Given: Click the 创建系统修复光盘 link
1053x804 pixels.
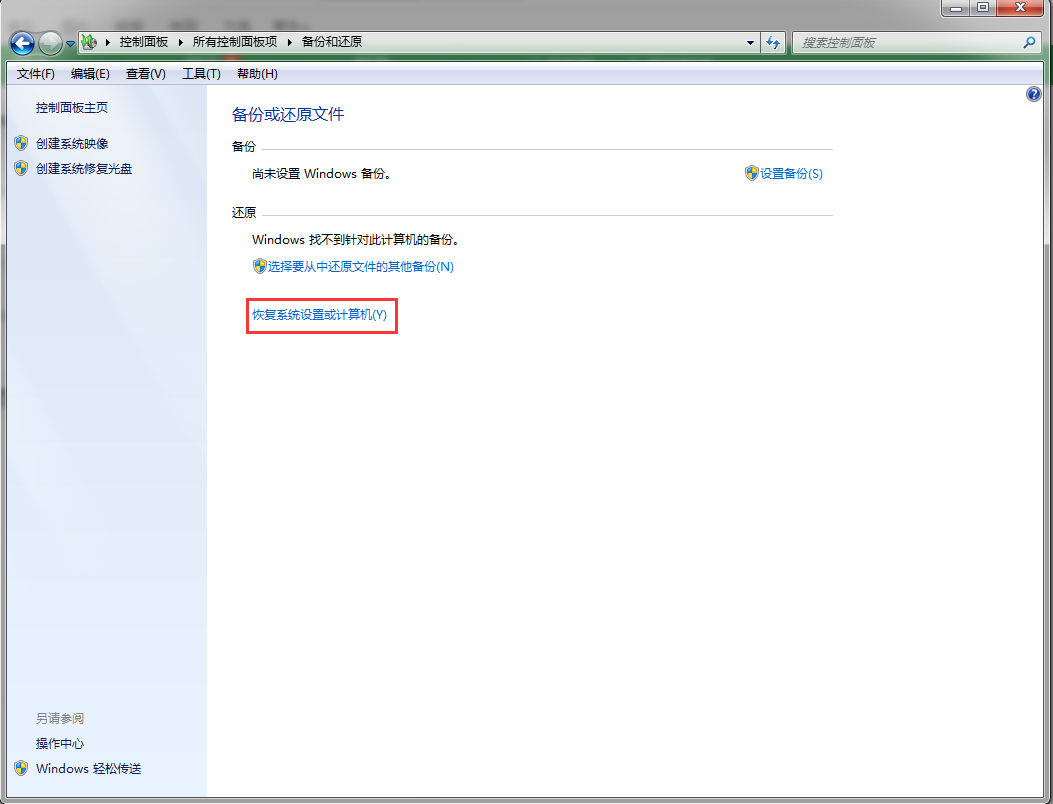Looking at the screenshot, I should pyautogui.click(x=84, y=169).
